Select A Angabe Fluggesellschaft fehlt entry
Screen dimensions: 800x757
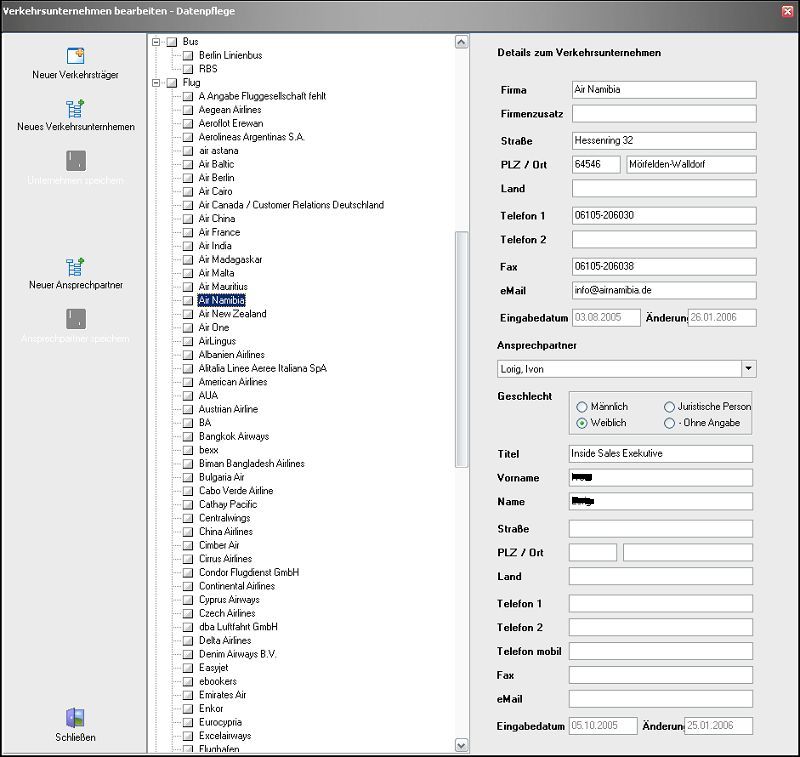pyautogui.click(x=262, y=96)
